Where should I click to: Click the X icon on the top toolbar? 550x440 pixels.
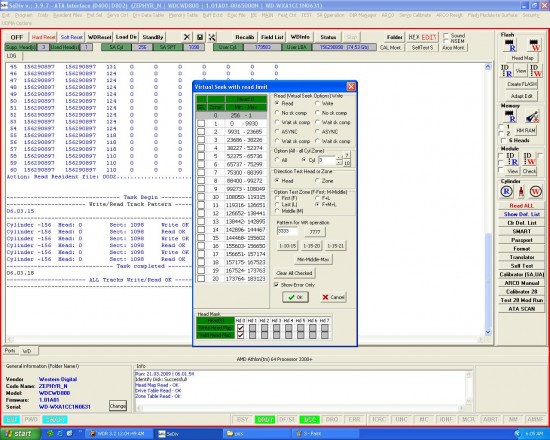tap(187, 37)
